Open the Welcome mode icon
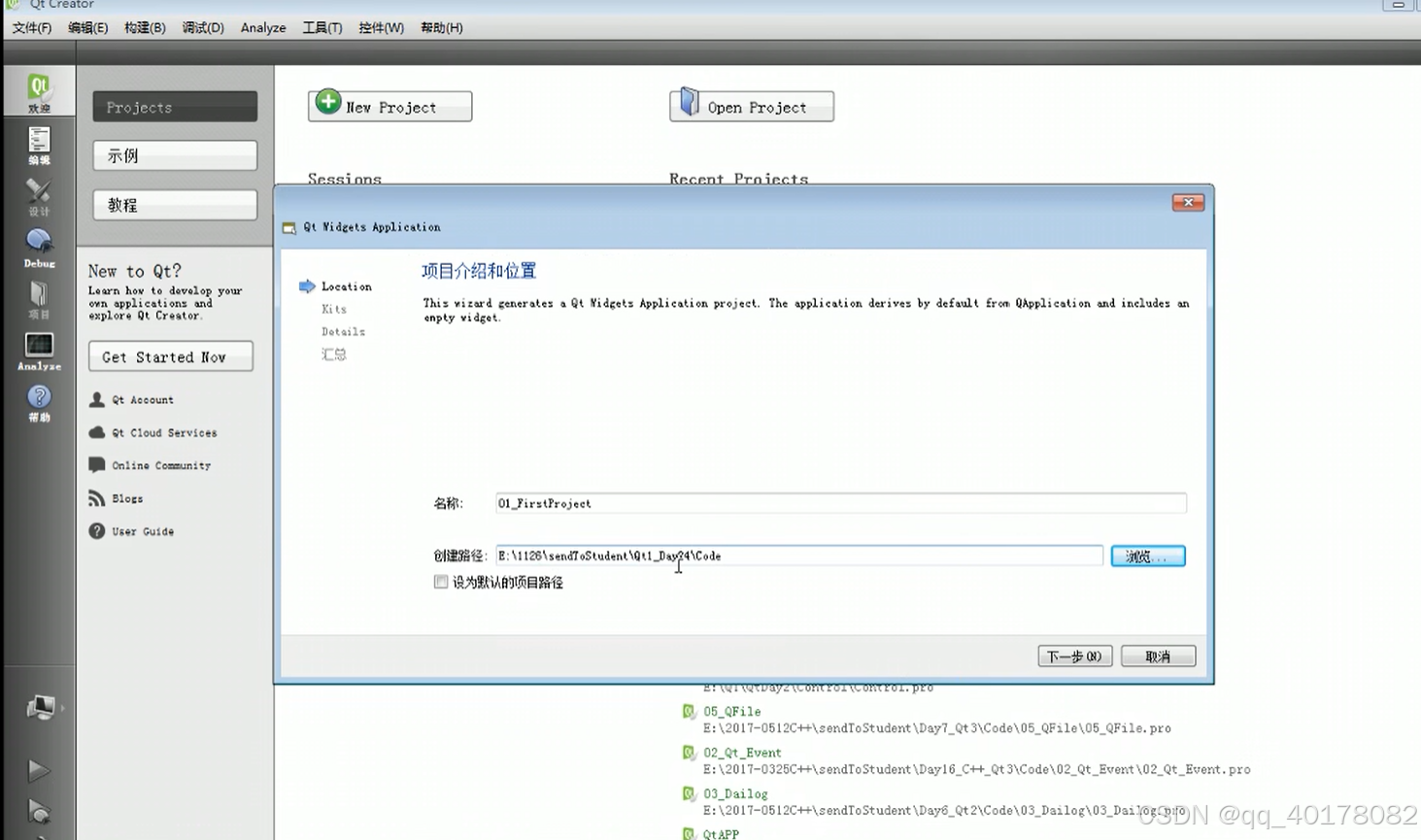Viewport: 1421px width, 840px height. (39, 92)
